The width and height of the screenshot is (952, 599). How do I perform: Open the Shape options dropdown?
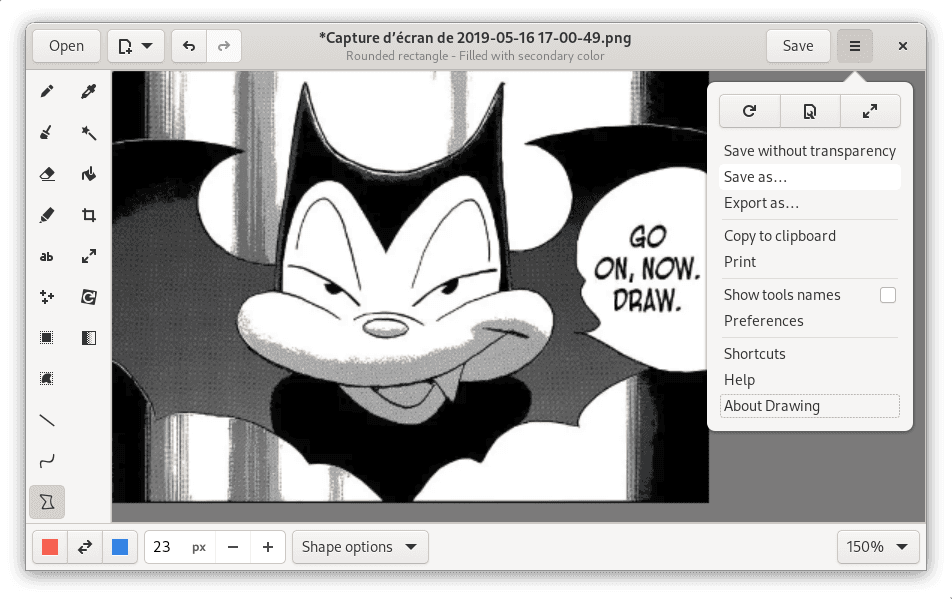[x=360, y=547]
